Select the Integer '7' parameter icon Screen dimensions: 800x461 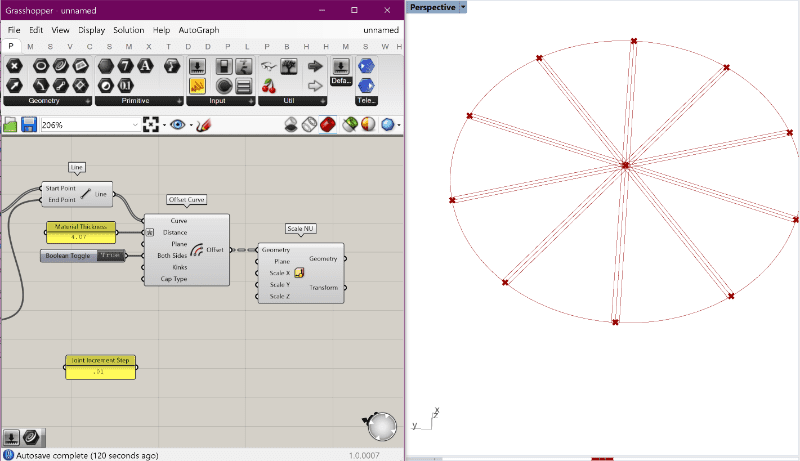pos(126,66)
